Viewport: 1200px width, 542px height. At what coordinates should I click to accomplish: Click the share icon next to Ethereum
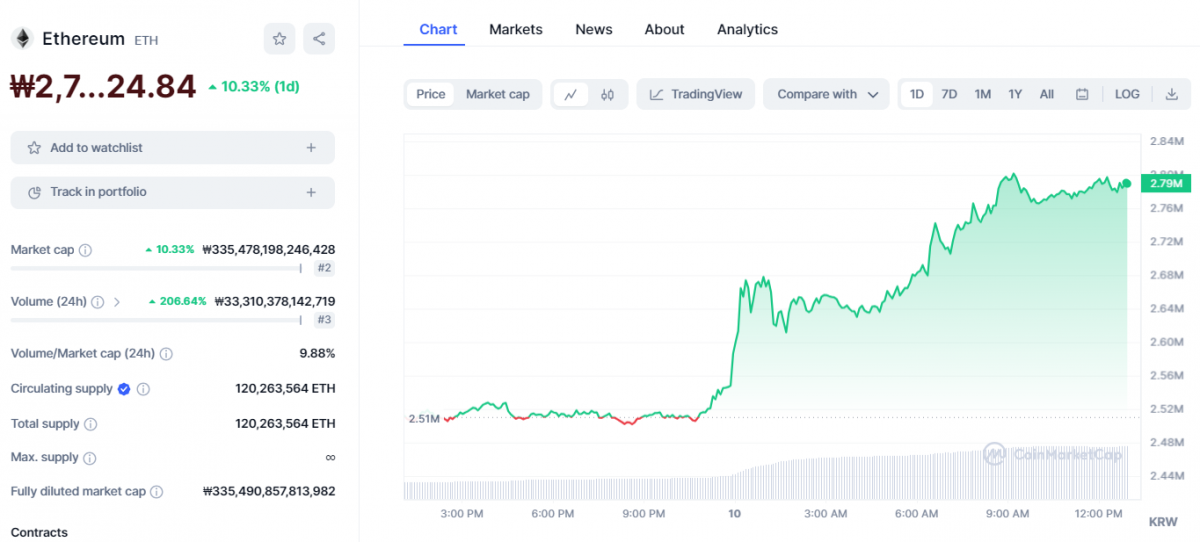tap(319, 39)
